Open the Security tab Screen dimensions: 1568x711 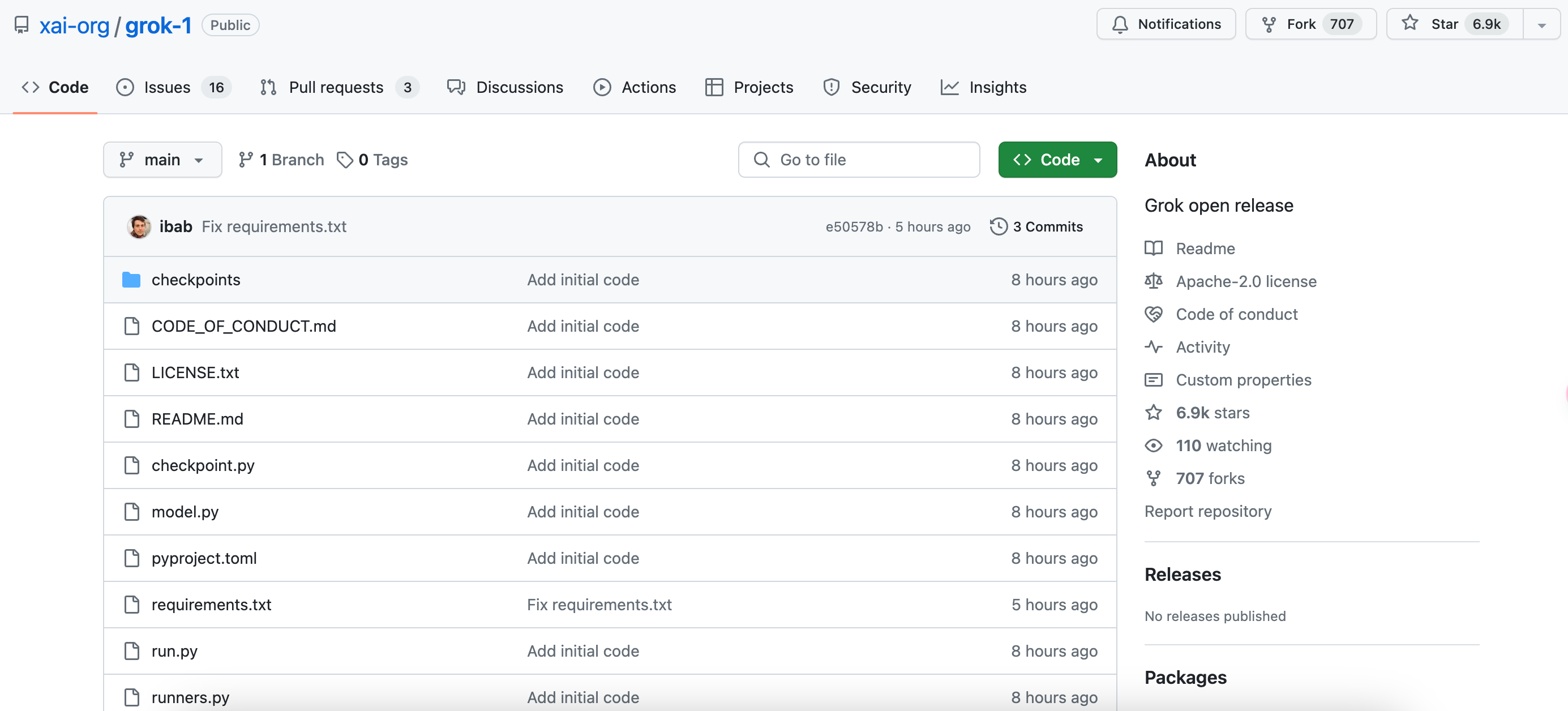pos(867,87)
